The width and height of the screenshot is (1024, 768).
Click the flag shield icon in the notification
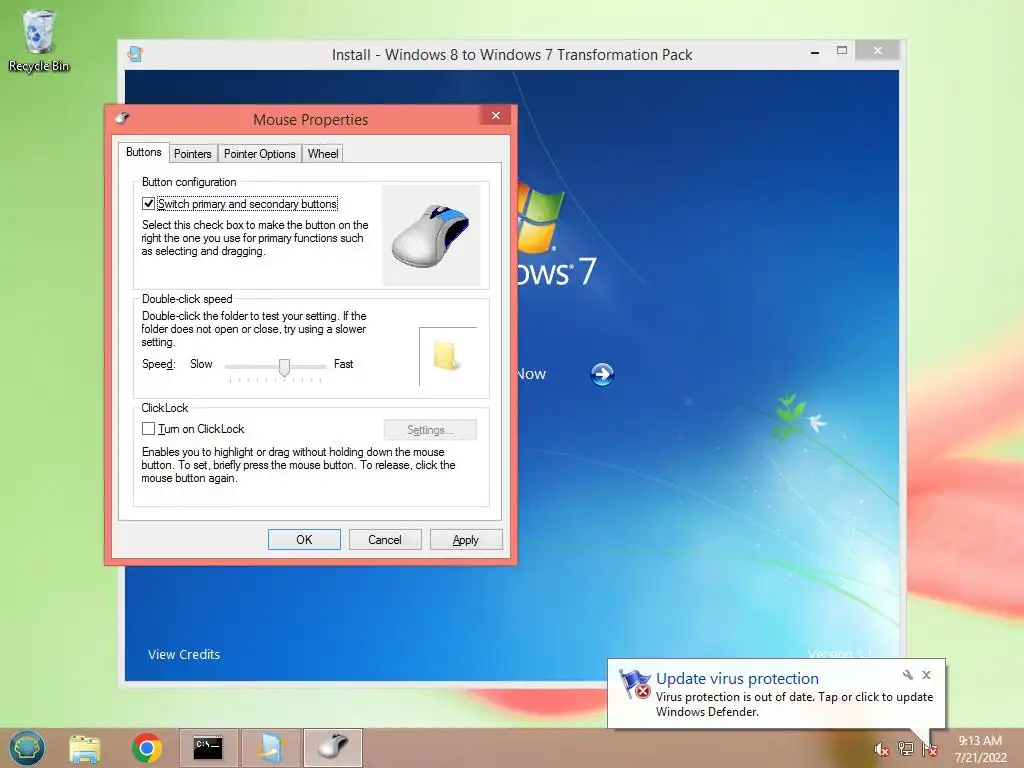[x=634, y=684]
